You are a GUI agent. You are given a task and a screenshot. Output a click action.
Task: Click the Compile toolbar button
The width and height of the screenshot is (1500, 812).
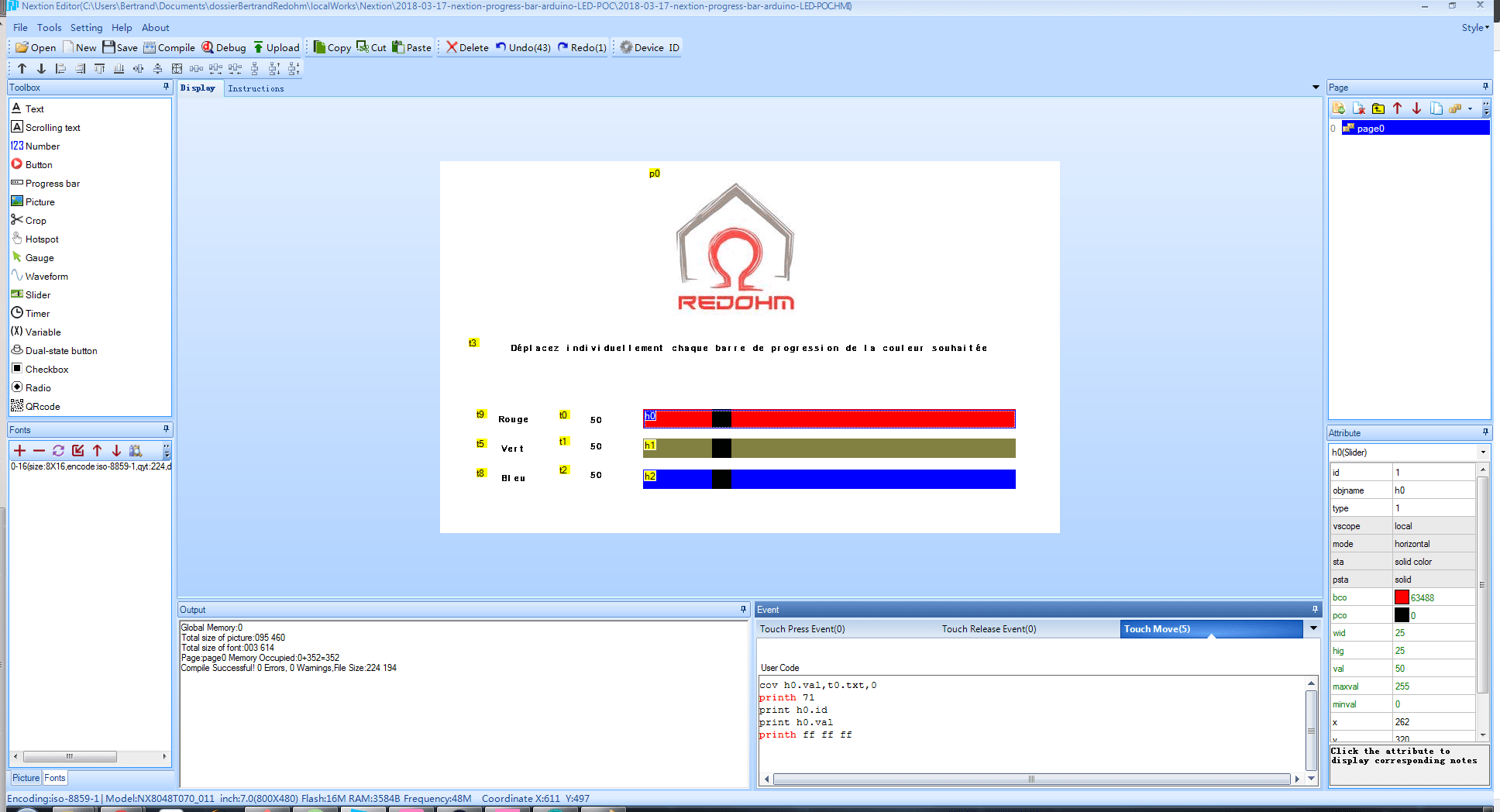(x=169, y=47)
